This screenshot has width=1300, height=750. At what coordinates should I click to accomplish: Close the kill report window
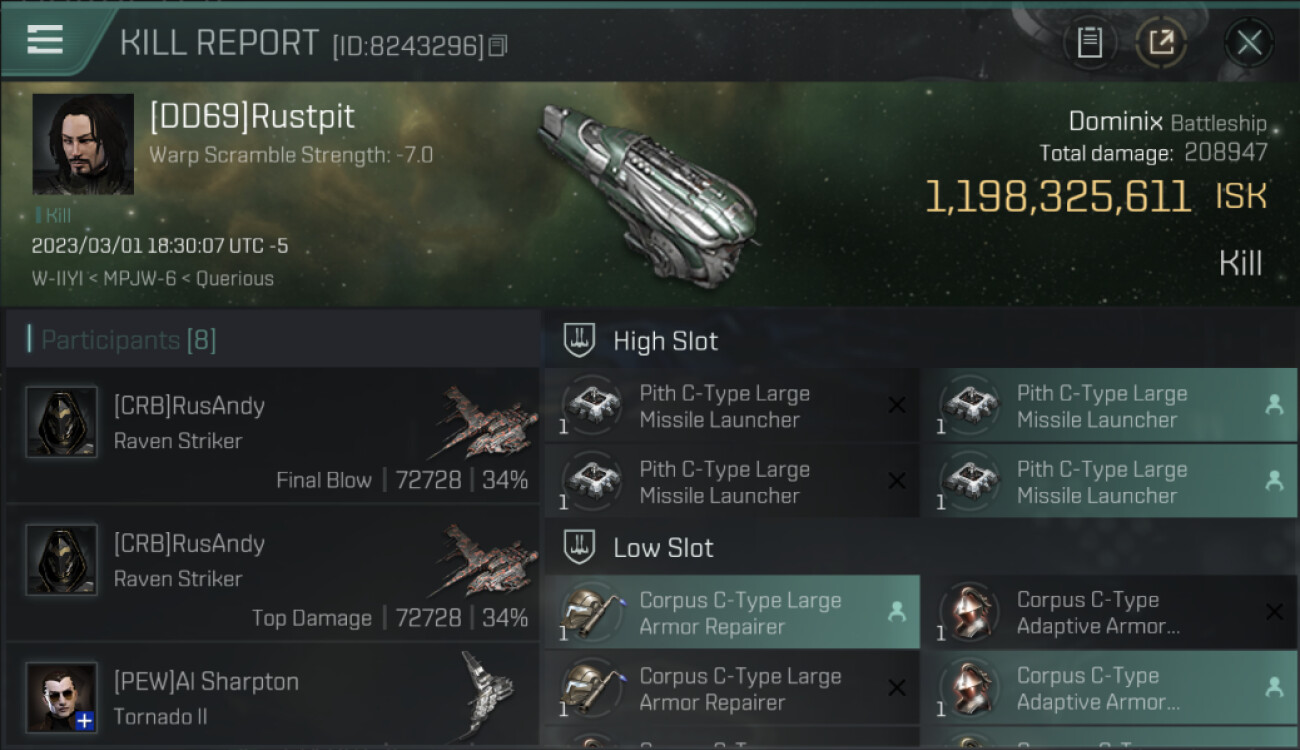pyautogui.click(x=1249, y=43)
